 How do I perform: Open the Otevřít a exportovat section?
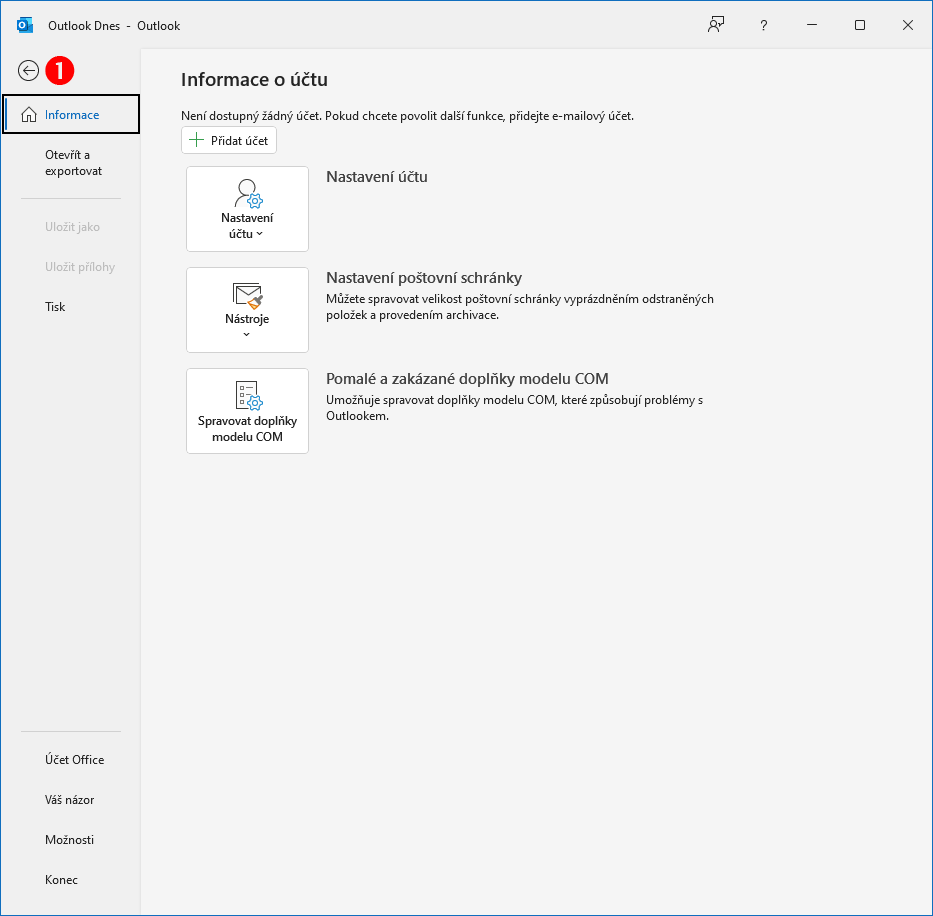point(73,162)
